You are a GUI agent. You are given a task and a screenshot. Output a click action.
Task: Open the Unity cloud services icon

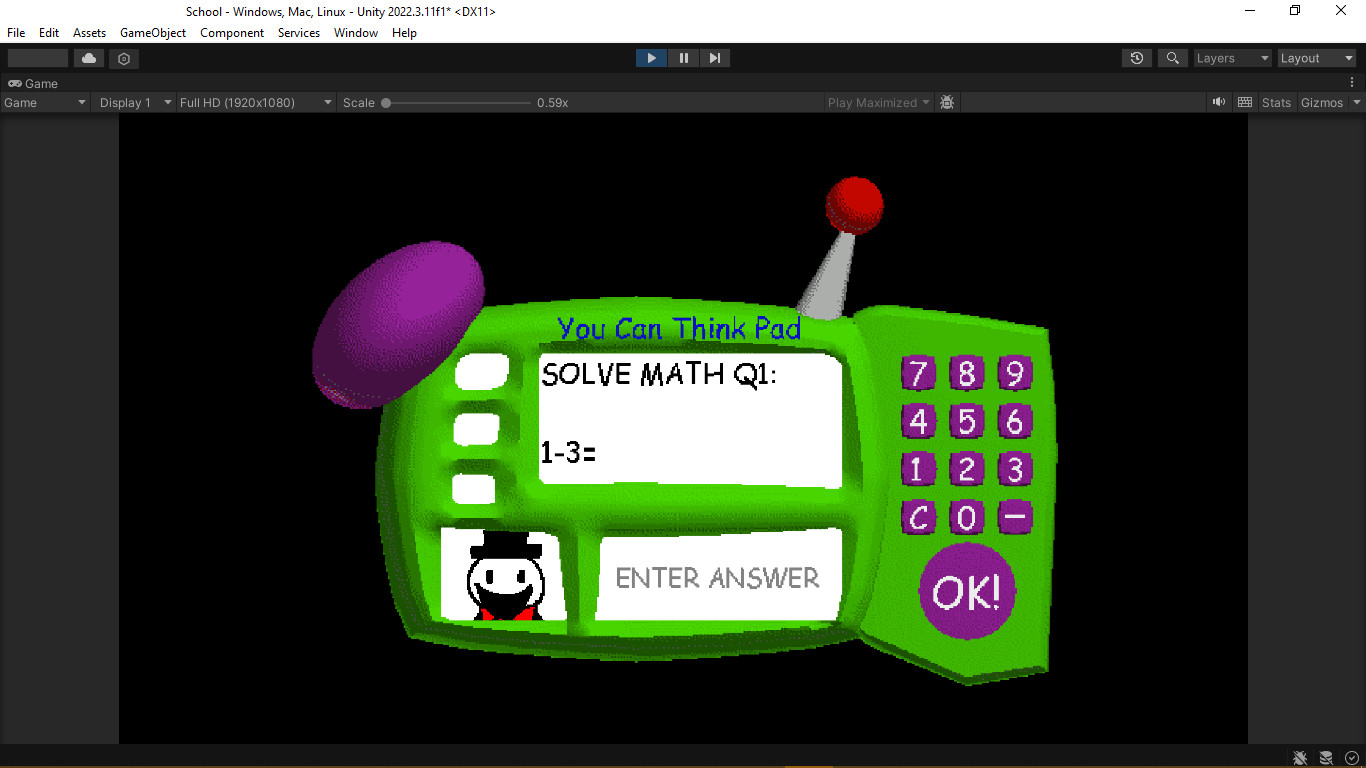tap(89, 58)
